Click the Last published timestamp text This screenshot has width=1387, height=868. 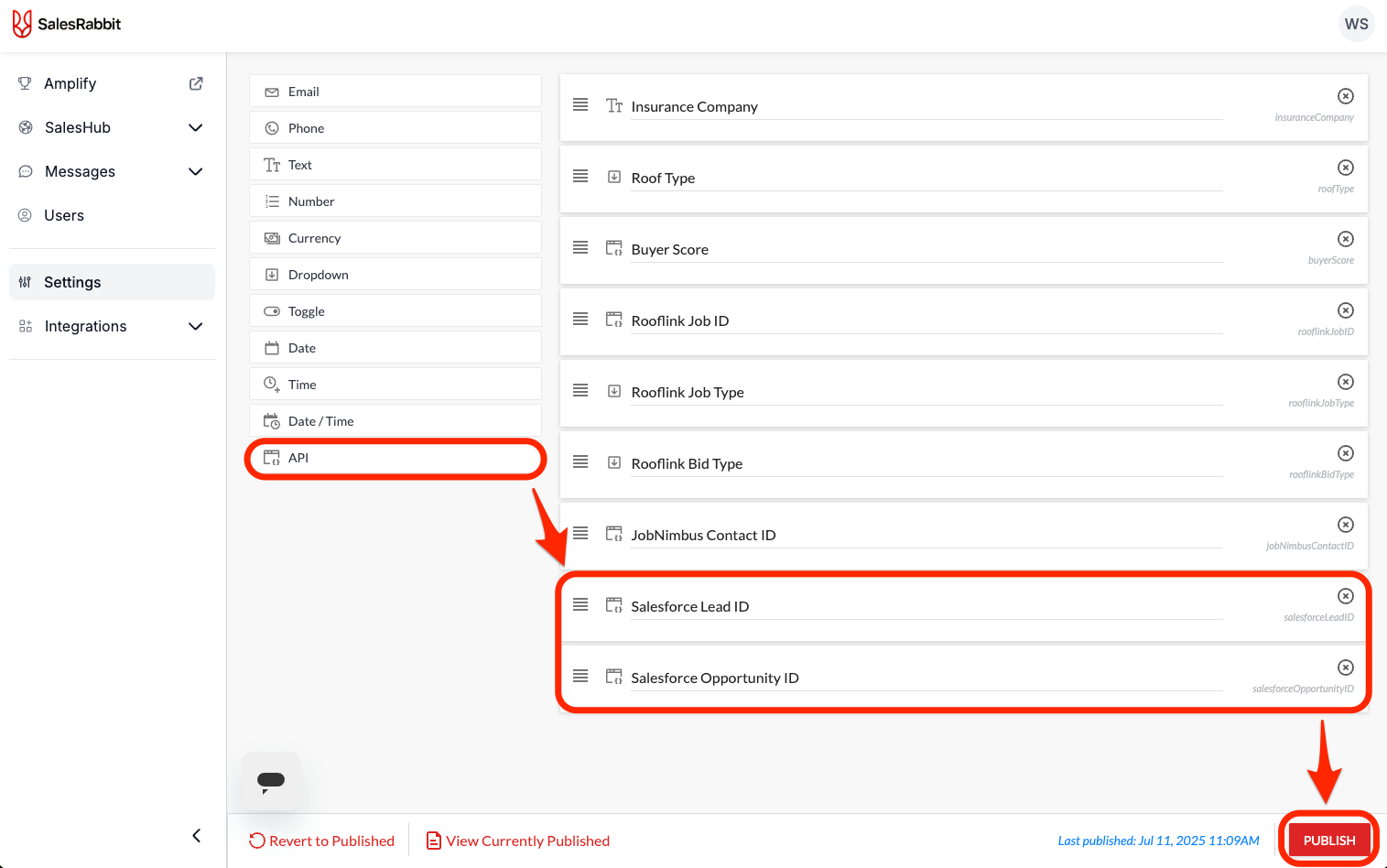[1159, 841]
